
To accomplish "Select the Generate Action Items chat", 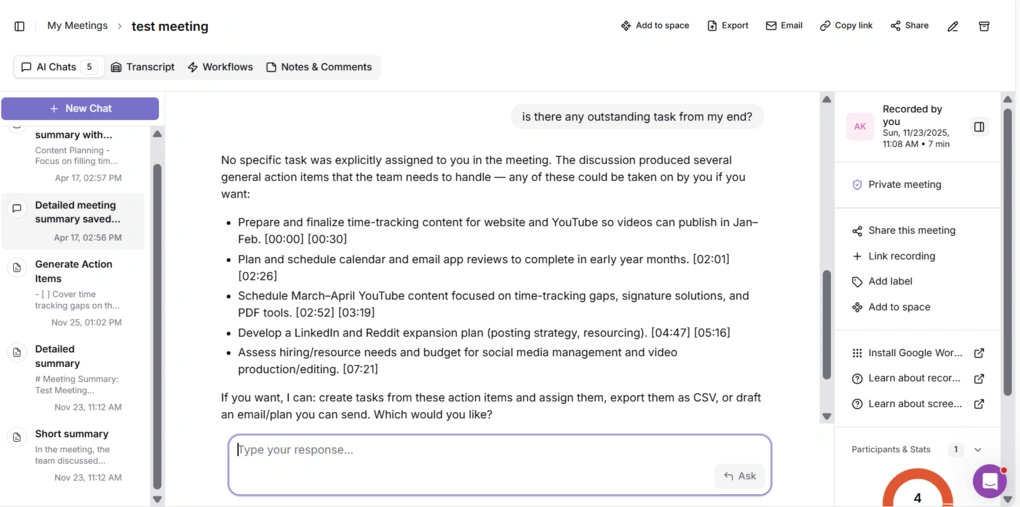I will [x=74, y=271].
